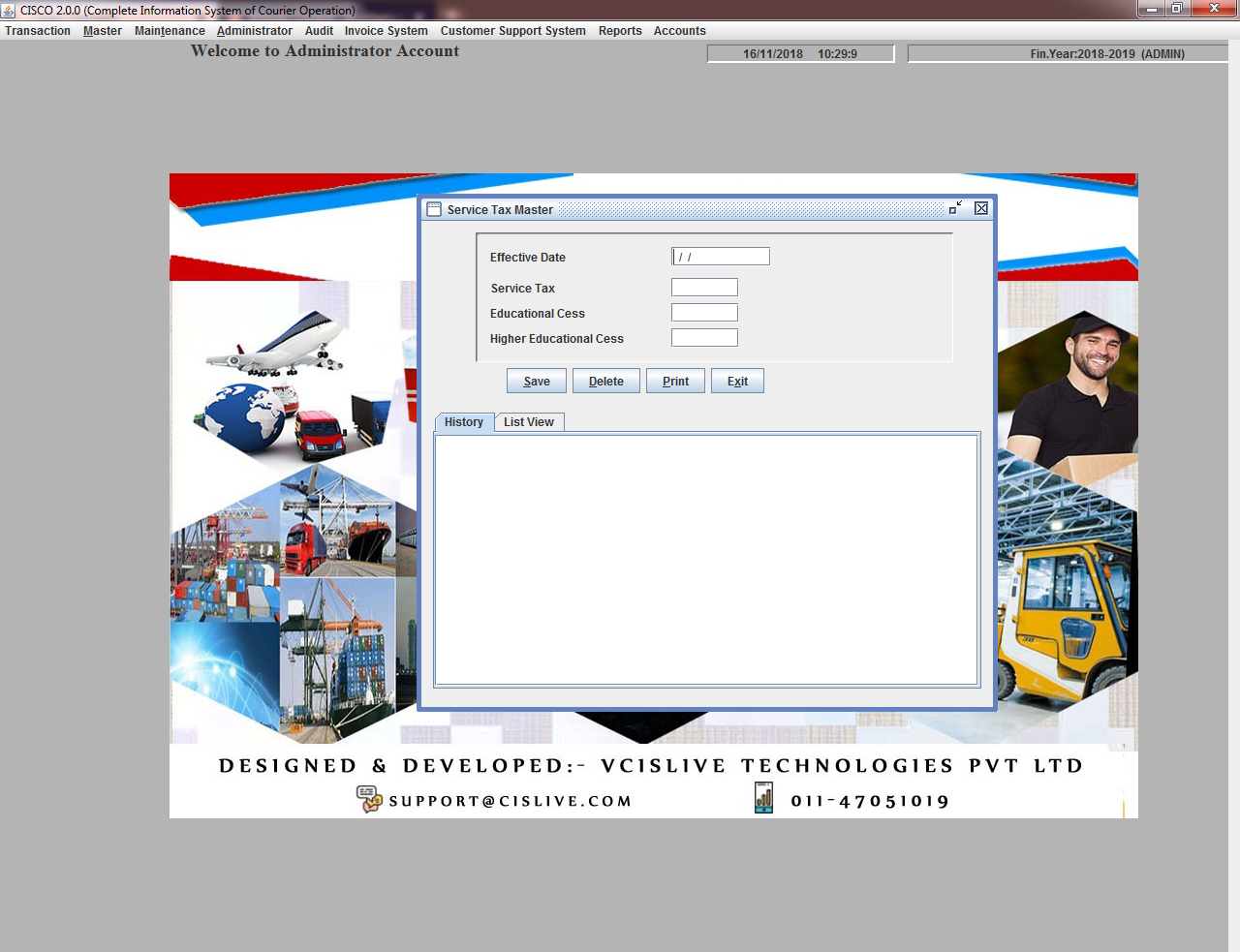
Task: Open the Administrator menu
Action: click(255, 31)
